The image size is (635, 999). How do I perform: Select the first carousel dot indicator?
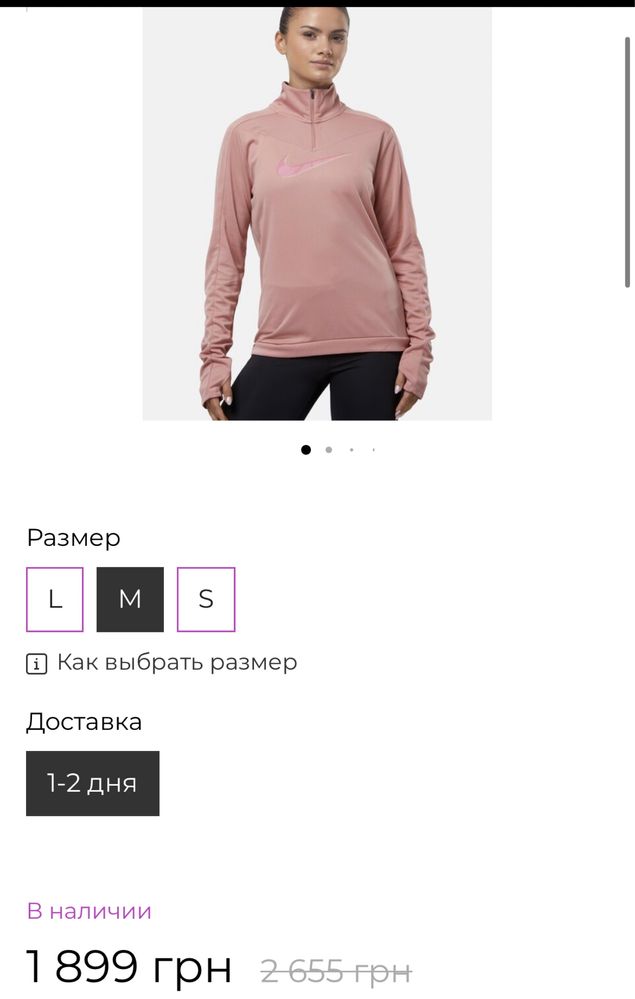point(306,450)
